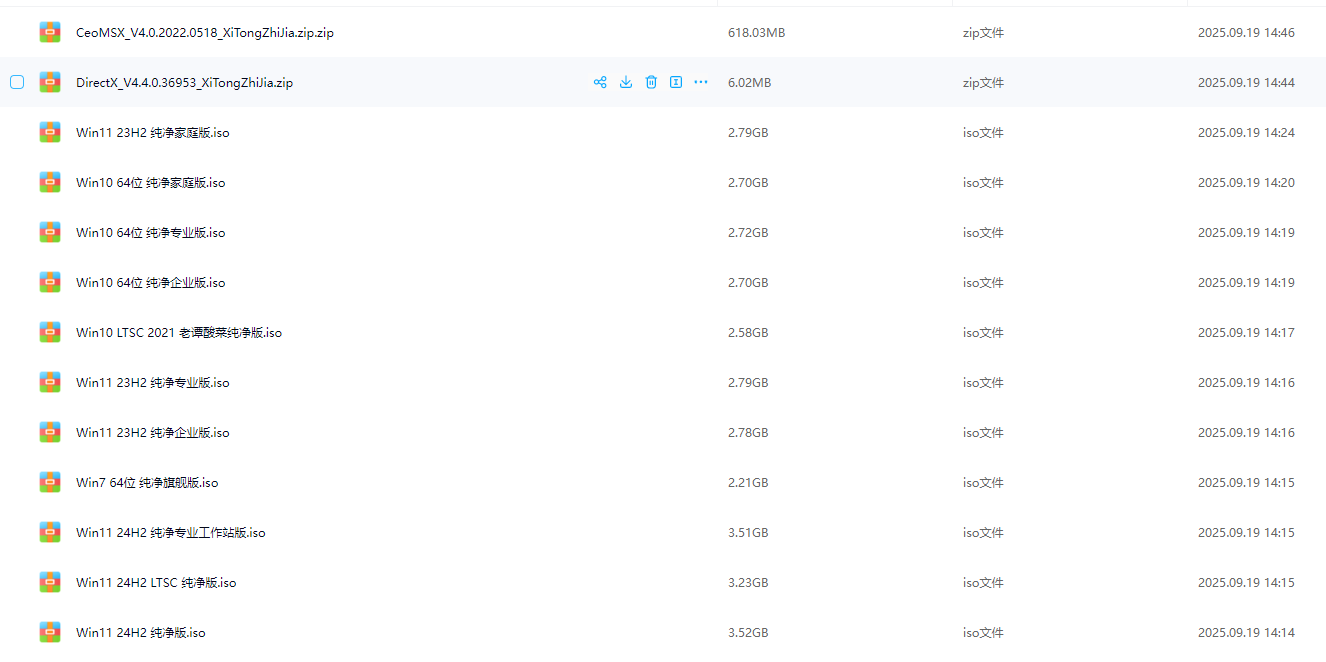The width and height of the screenshot is (1326, 662).
Task: Click the 2.58GB size of Win10 LTSC 2021
Action: click(748, 332)
